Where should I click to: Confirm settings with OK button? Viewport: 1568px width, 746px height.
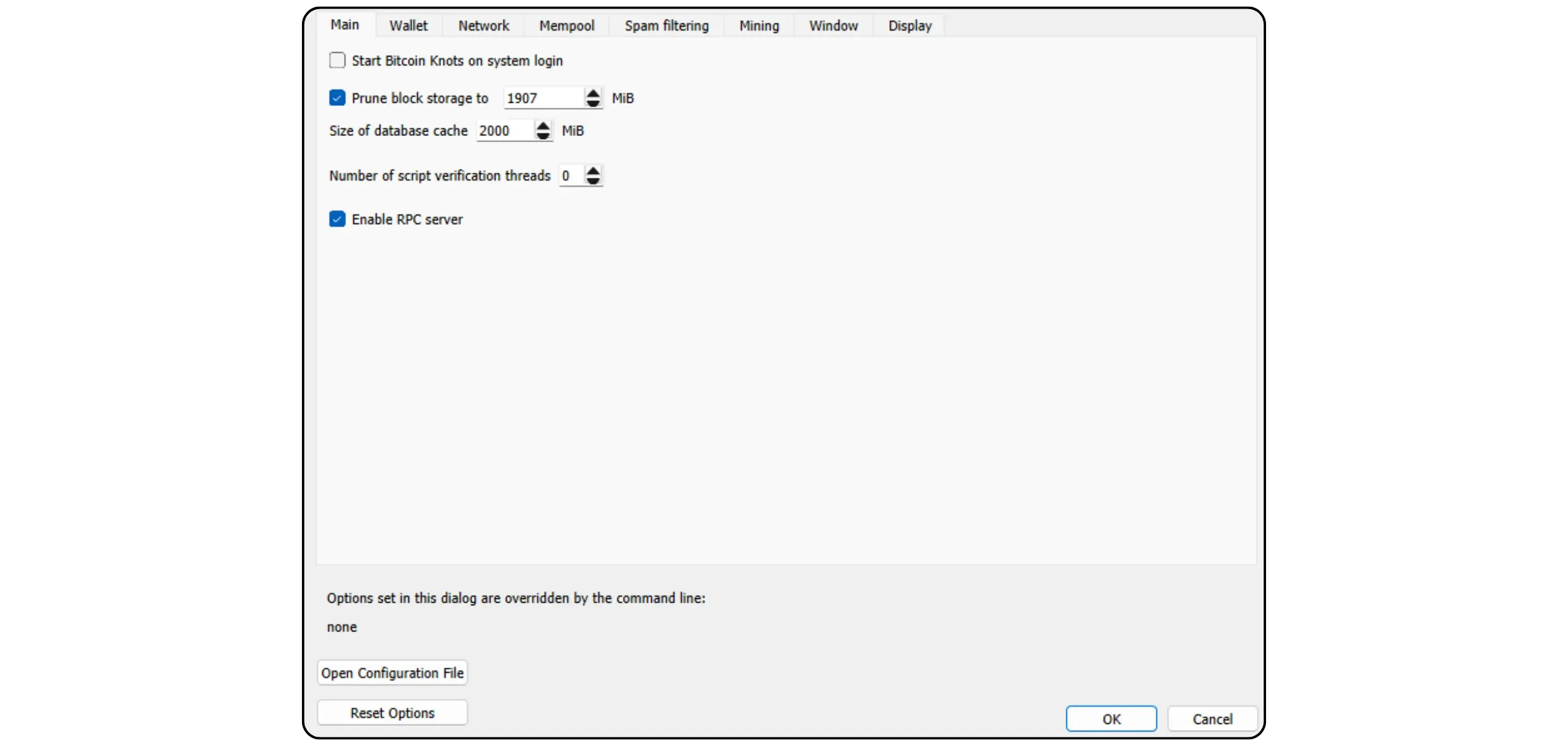point(1111,719)
